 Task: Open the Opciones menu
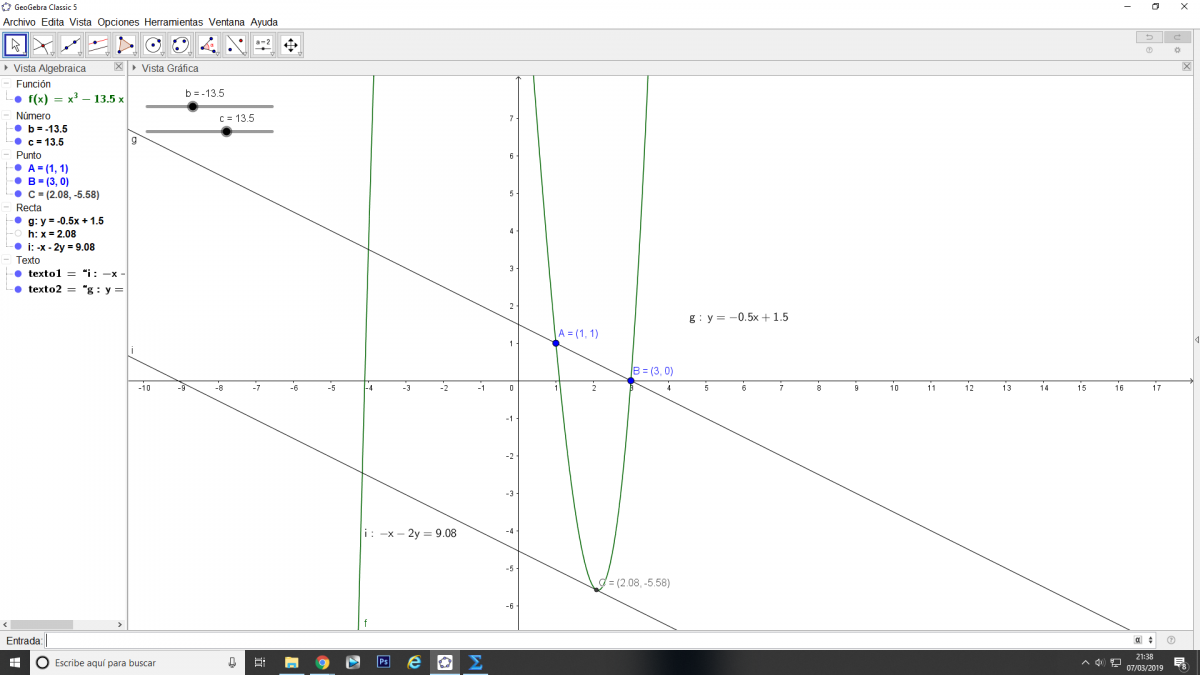pos(119,21)
